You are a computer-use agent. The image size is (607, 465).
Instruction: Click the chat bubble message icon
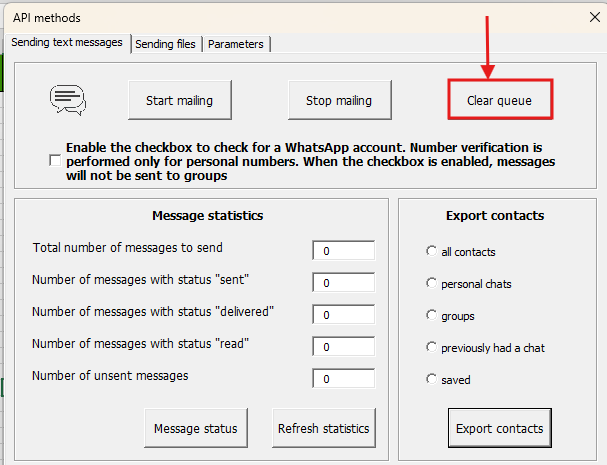pyautogui.click(x=68, y=100)
